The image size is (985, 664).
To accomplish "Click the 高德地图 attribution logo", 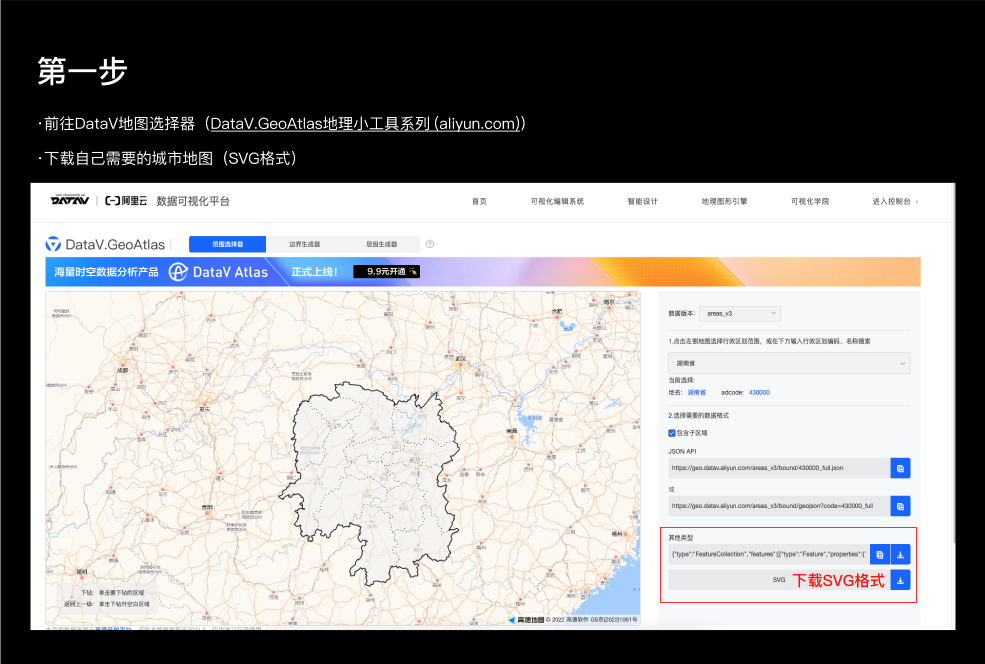I will (x=526, y=620).
